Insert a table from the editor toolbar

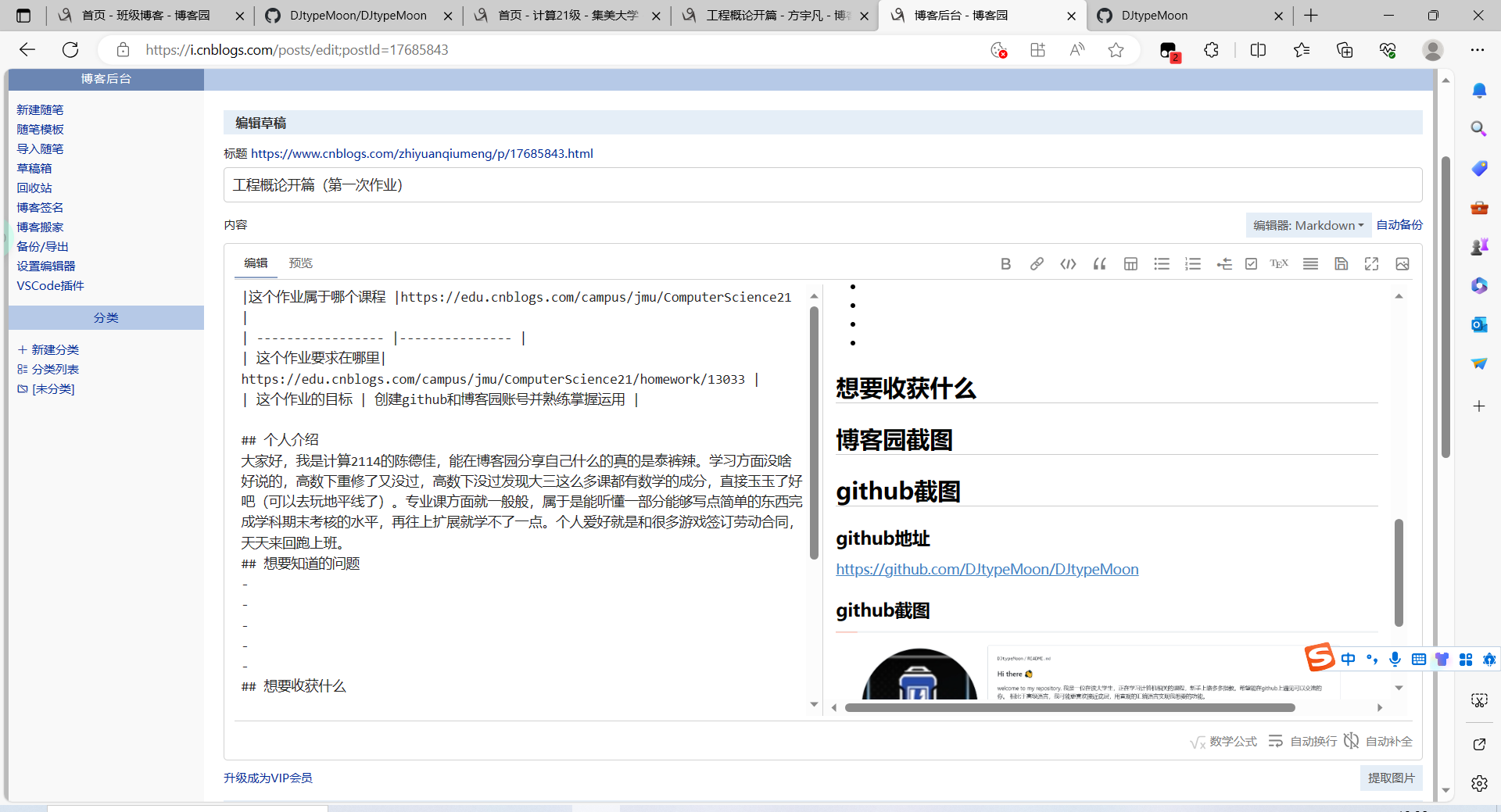1130,264
